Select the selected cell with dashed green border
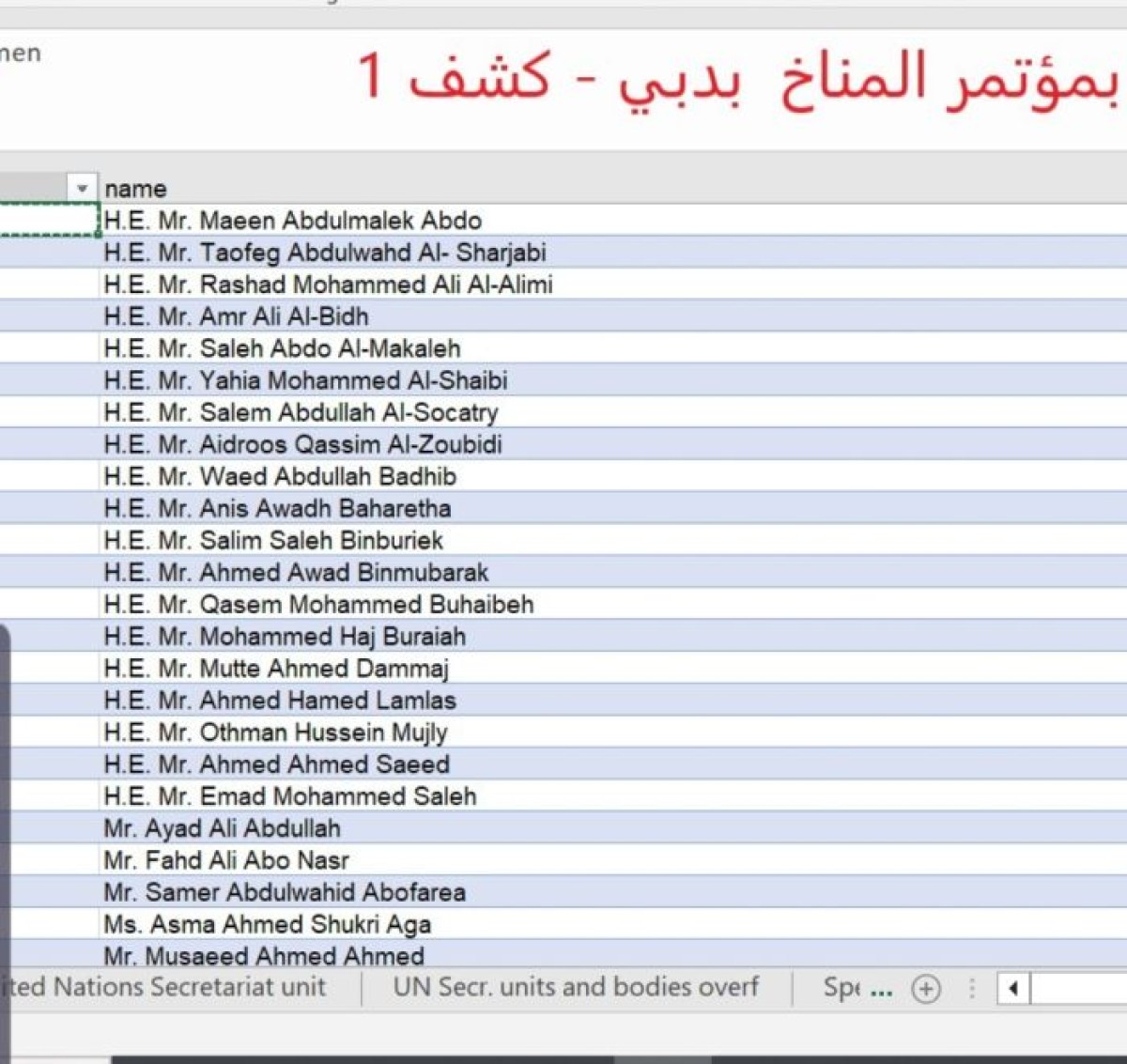1127x1064 pixels. pyautogui.click(x=49, y=220)
